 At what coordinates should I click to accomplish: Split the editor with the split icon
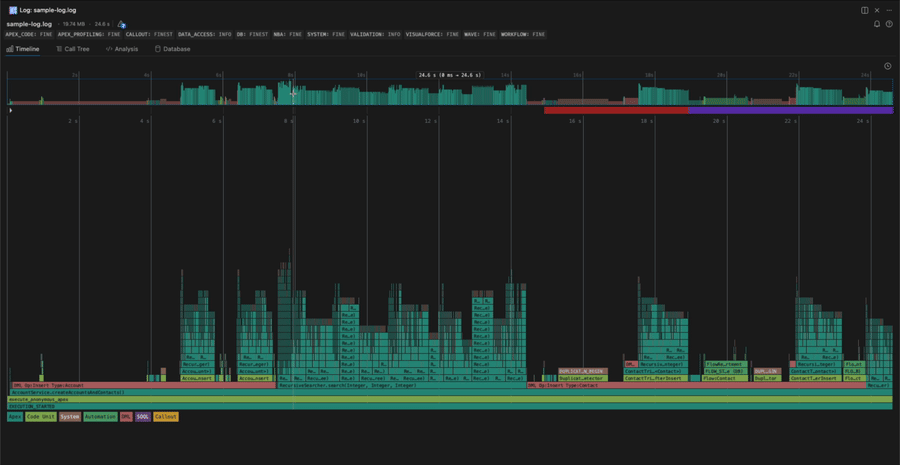click(x=864, y=10)
